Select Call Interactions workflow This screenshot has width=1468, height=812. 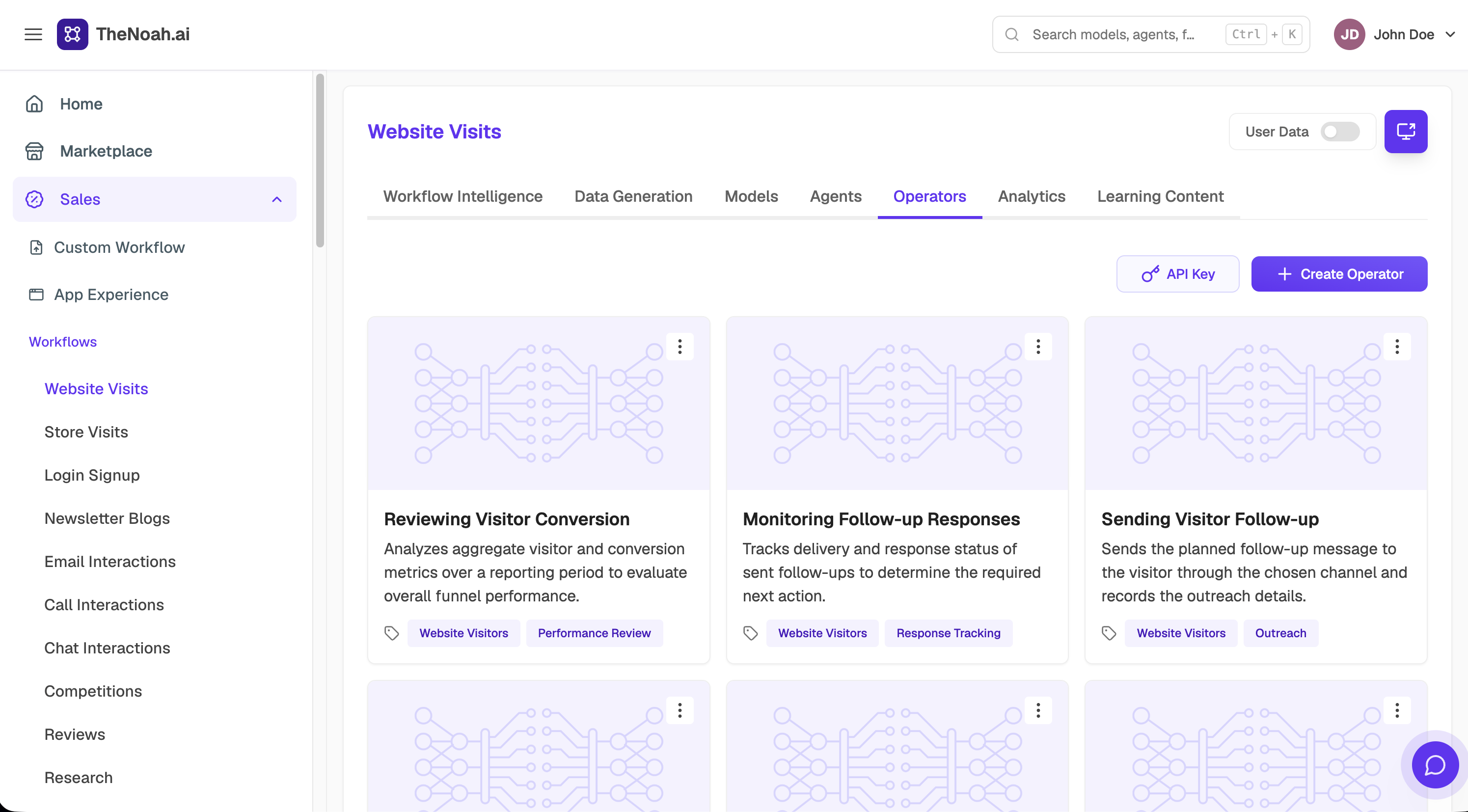click(104, 605)
